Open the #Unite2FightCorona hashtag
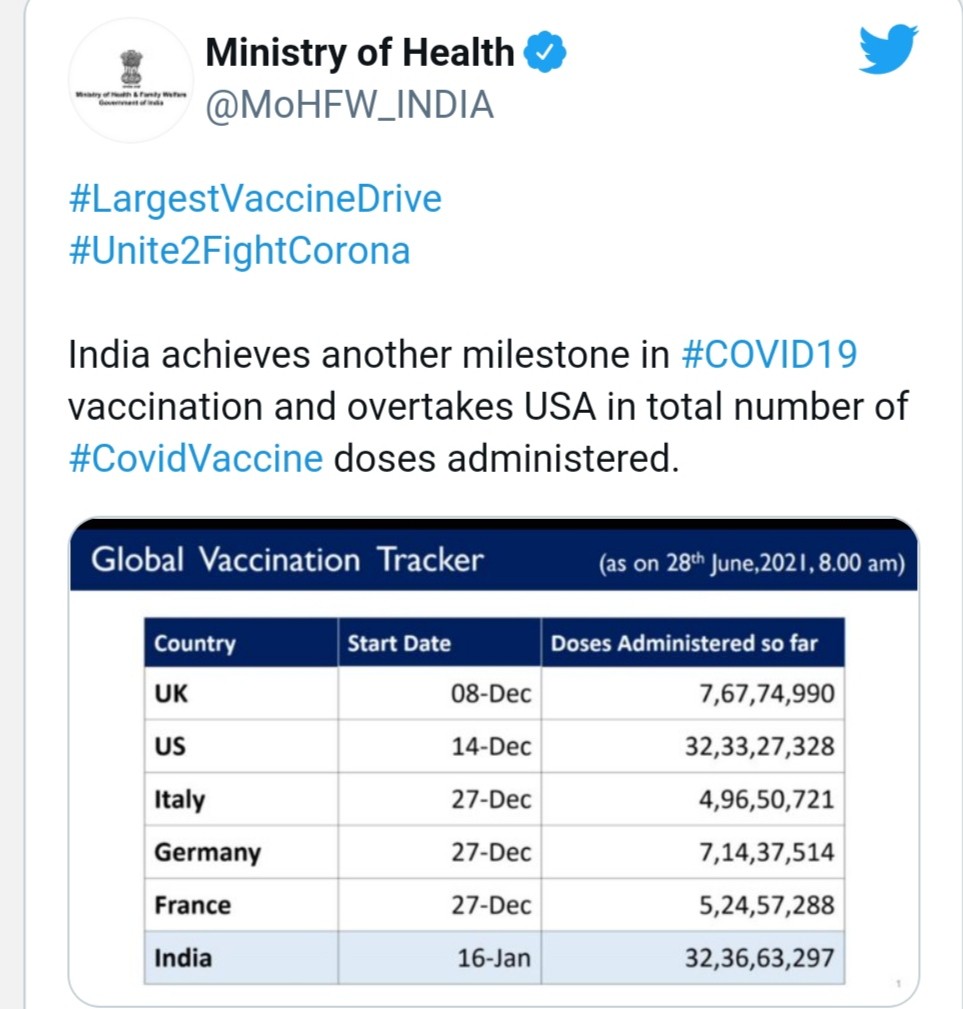The width and height of the screenshot is (963, 1009). tap(240, 250)
